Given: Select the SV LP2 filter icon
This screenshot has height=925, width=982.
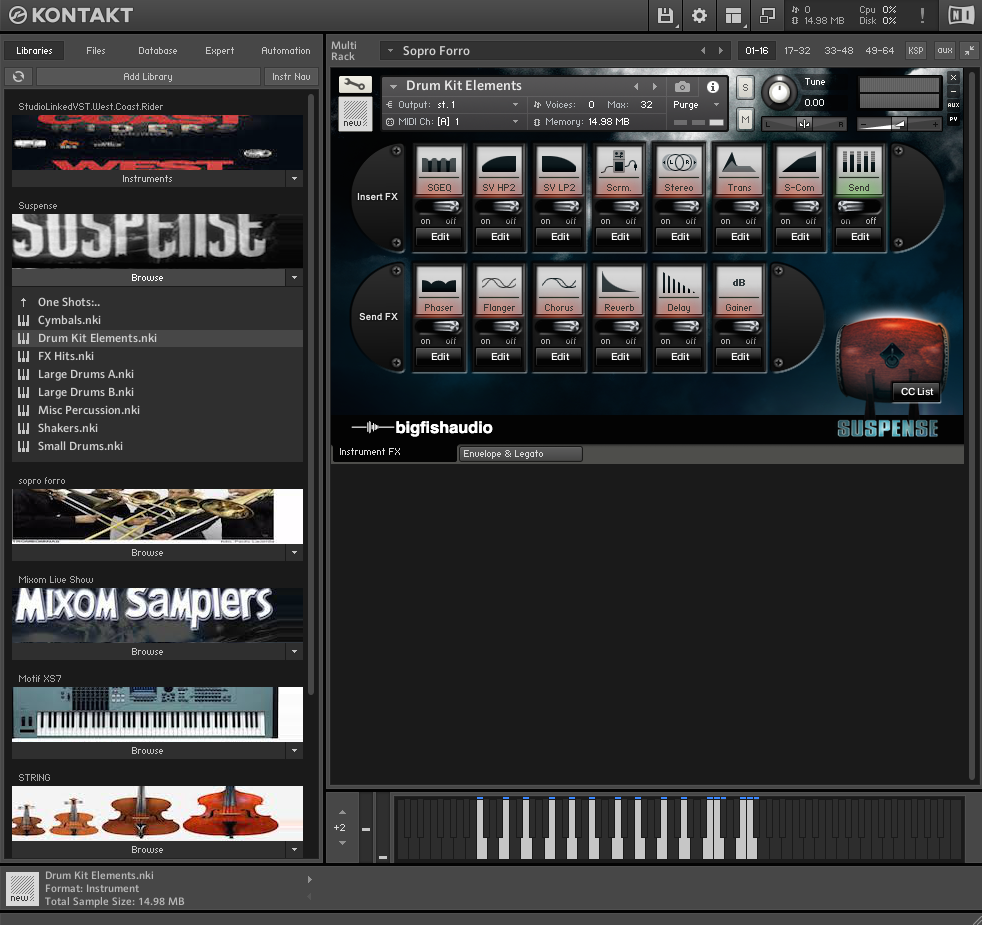Looking at the screenshot, I should point(559,170).
